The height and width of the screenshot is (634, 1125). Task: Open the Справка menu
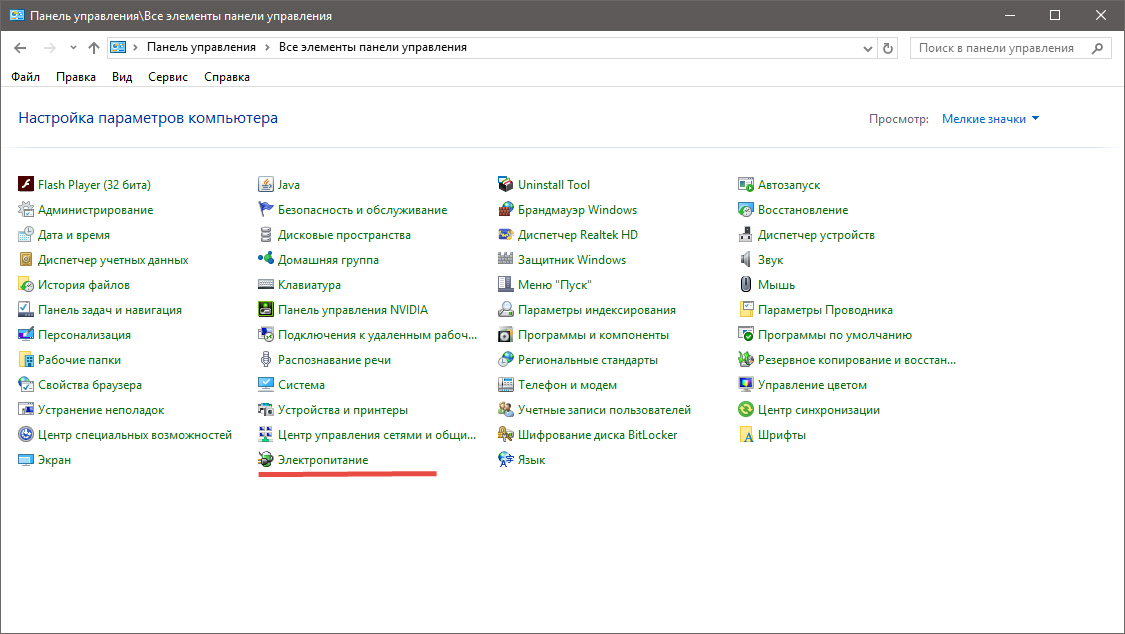point(227,77)
